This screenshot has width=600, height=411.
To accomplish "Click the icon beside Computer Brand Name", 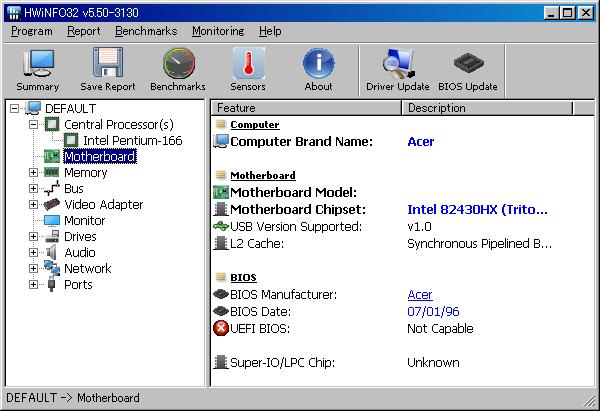I will coord(221,141).
